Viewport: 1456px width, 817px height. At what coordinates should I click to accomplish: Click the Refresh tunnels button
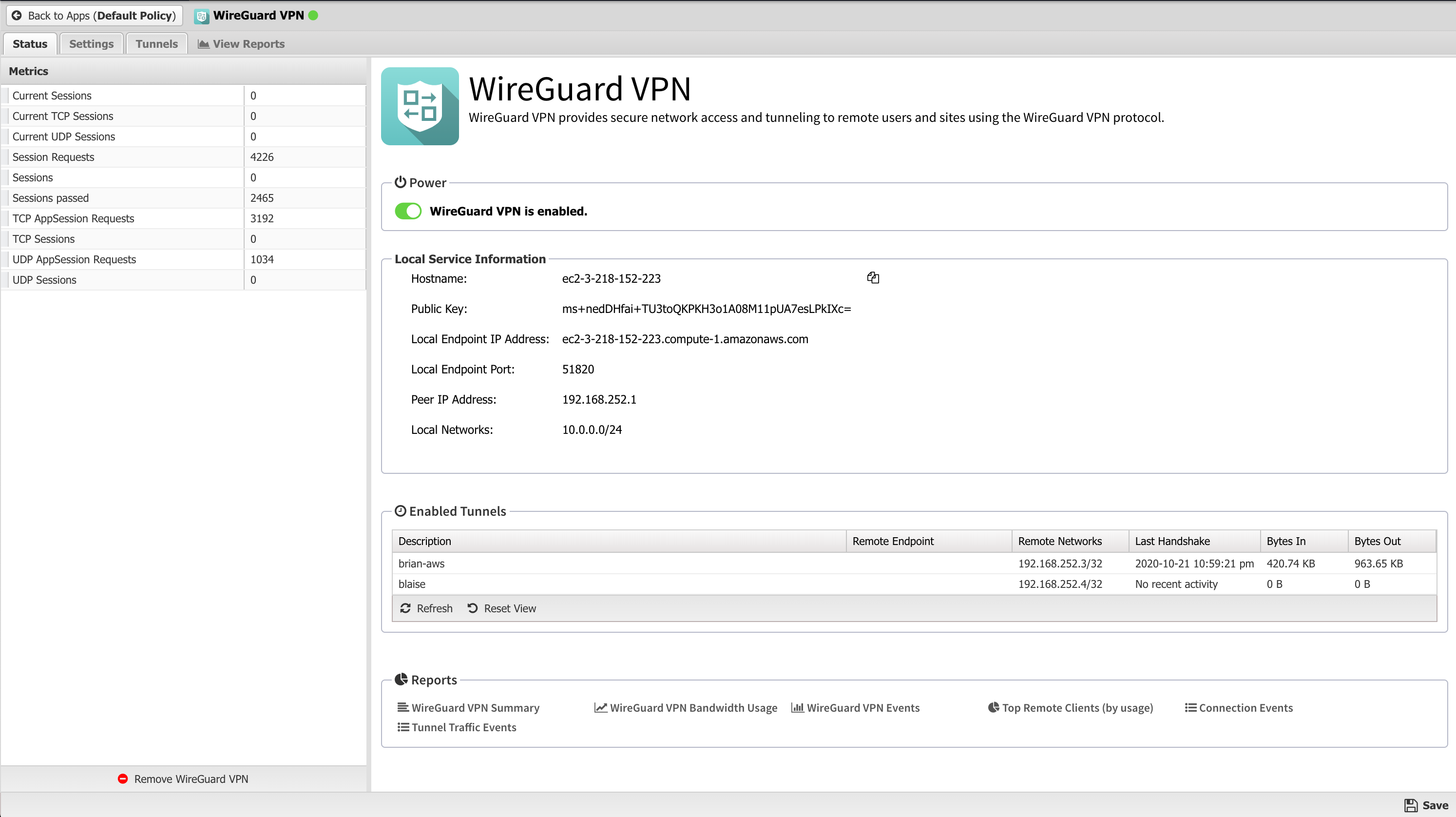tap(426, 608)
